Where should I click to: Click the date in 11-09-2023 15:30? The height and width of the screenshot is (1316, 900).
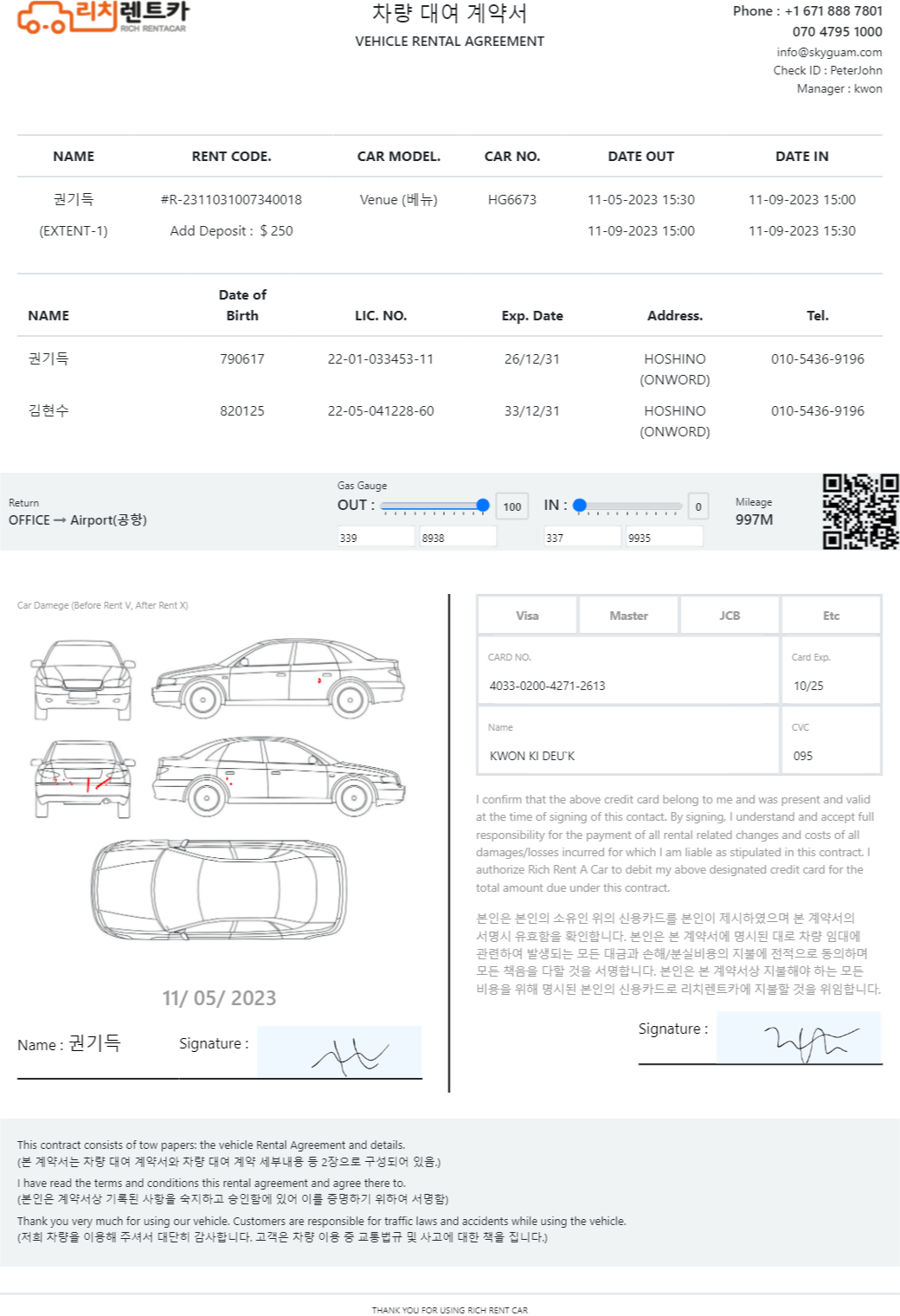(802, 231)
